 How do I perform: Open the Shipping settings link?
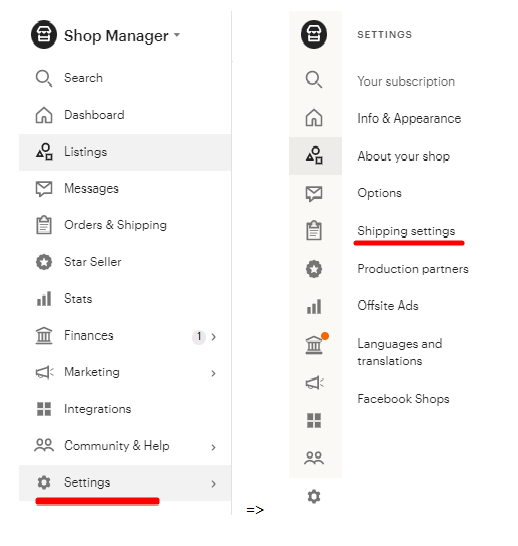(406, 231)
